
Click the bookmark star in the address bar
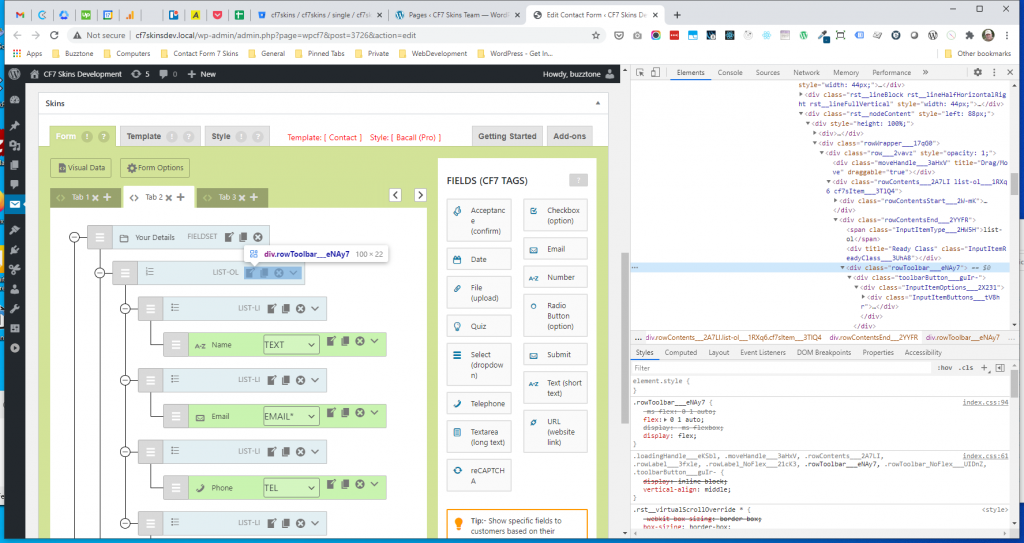596,35
